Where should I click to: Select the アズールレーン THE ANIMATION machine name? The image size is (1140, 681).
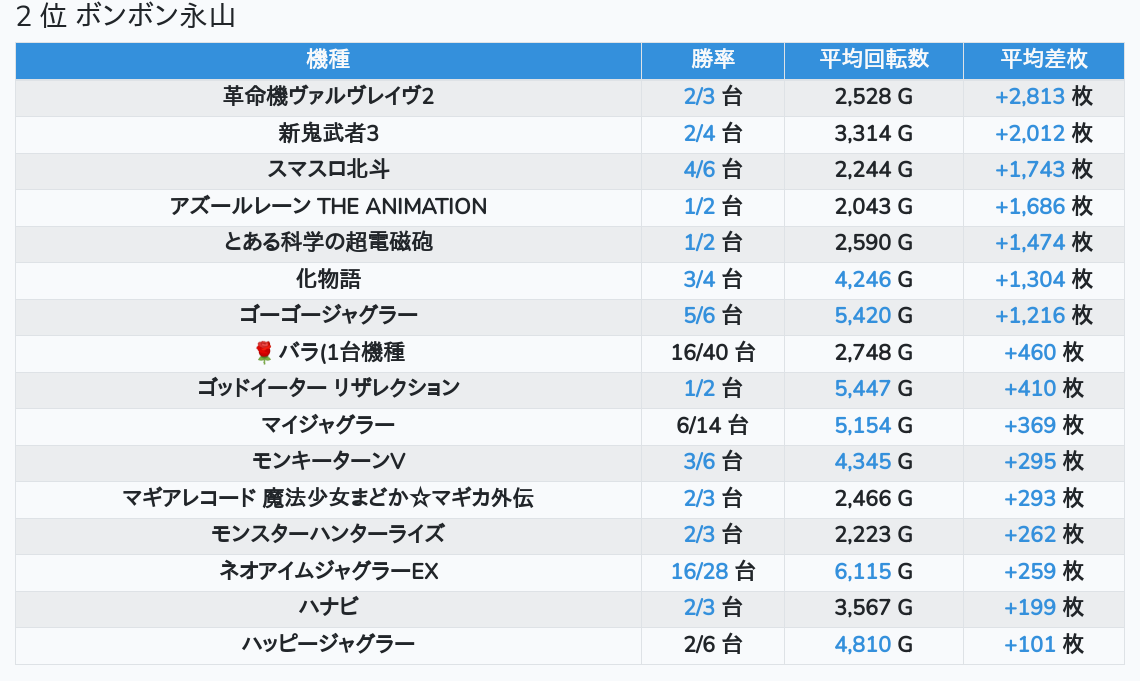coord(328,207)
